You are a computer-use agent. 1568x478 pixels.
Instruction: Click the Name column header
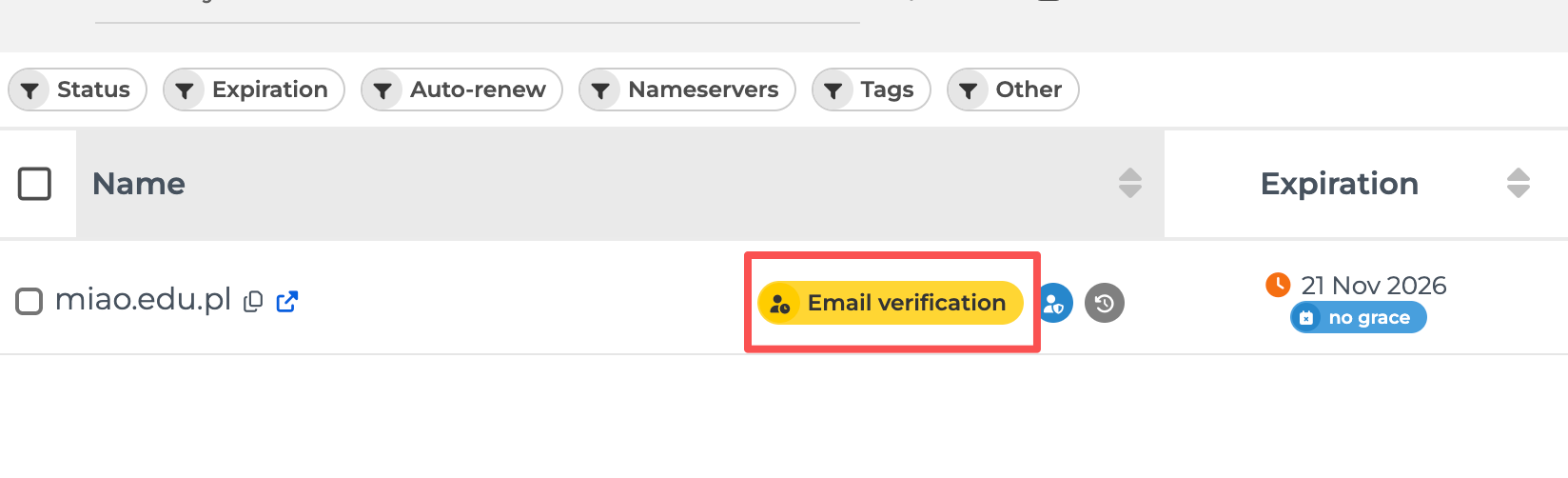(139, 184)
